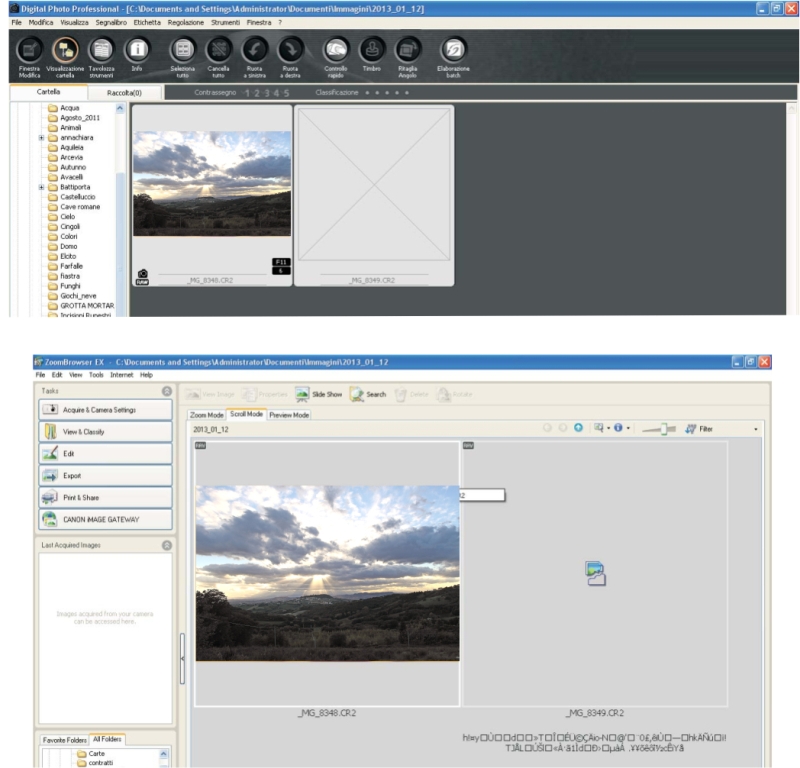Screen dimensions: 800x768
Task: Switch to Favorite Folders tab
Action: click(65, 740)
